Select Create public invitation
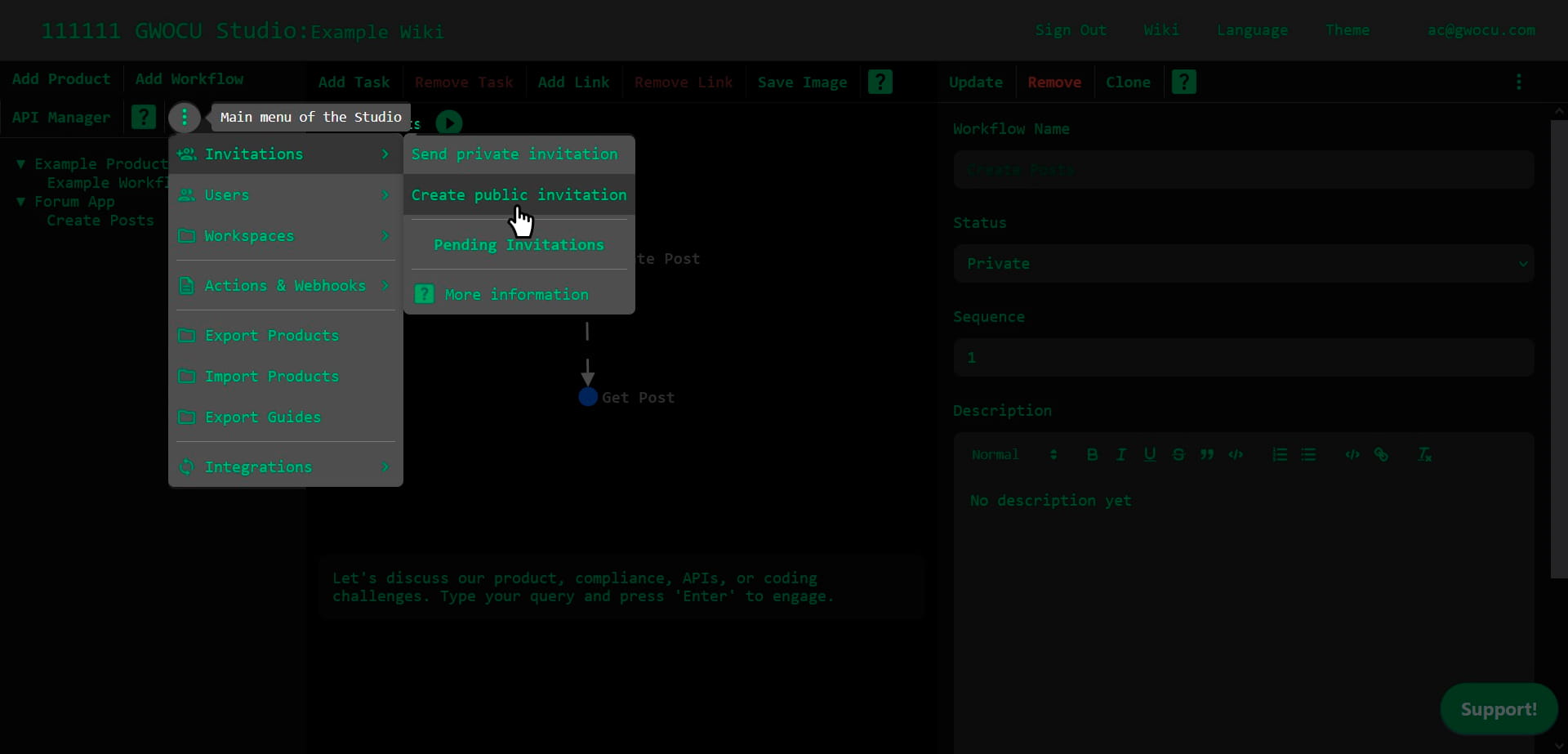 coord(519,194)
